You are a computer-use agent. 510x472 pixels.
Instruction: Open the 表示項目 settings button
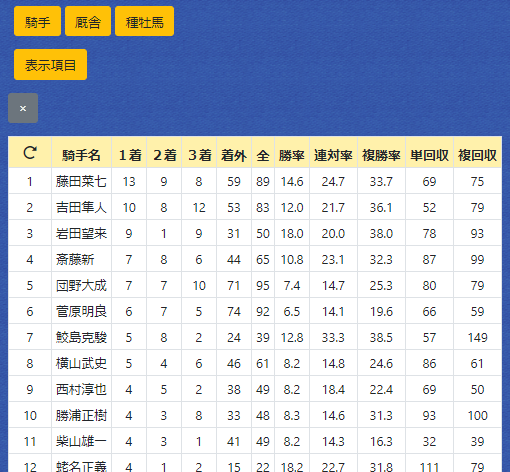[x=50, y=65]
